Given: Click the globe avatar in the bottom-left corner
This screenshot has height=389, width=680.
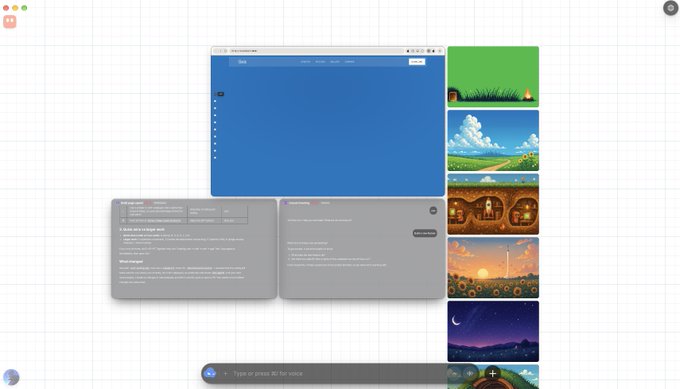Looking at the screenshot, I should [x=11, y=377].
